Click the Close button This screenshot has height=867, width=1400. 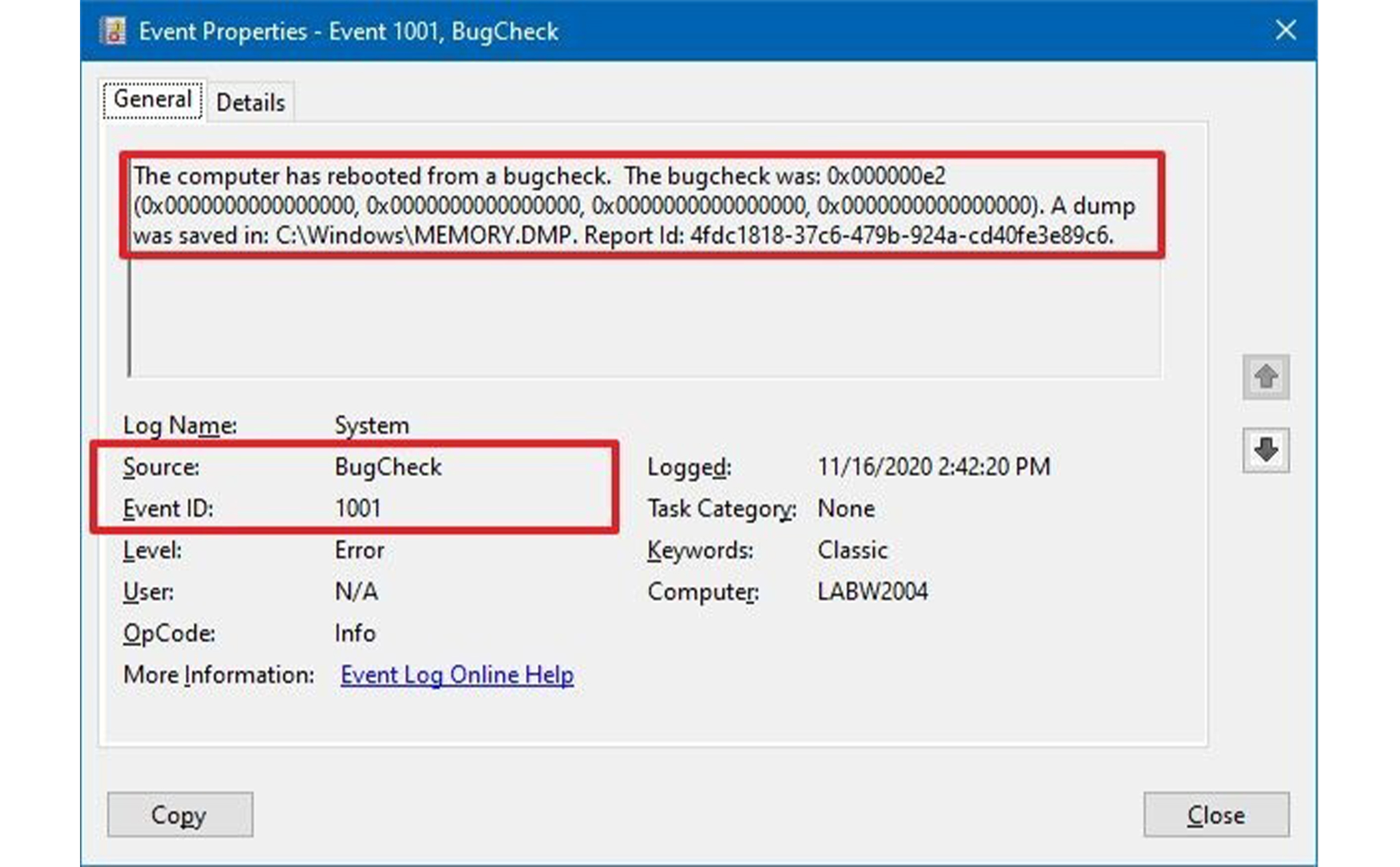click(x=1216, y=814)
